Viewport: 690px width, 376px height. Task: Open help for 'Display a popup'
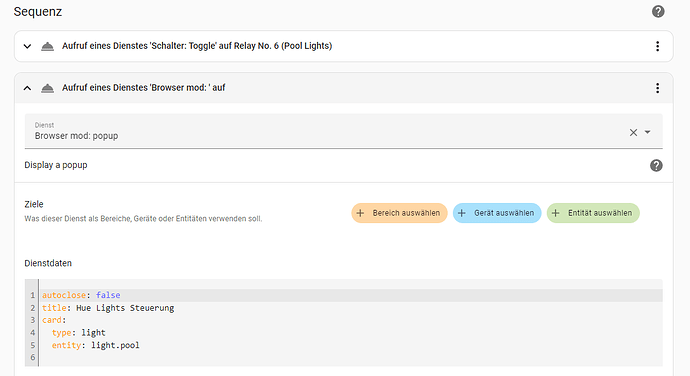656,166
